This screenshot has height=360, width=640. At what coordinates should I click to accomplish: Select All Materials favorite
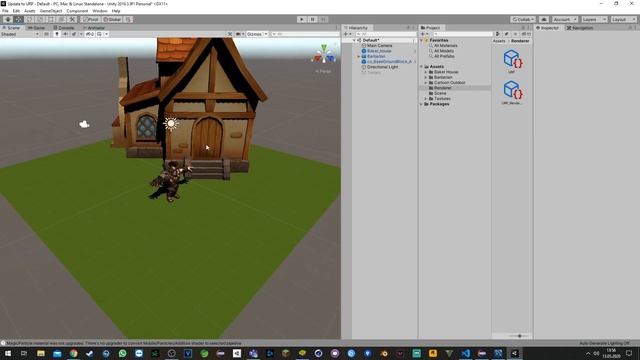coord(445,46)
